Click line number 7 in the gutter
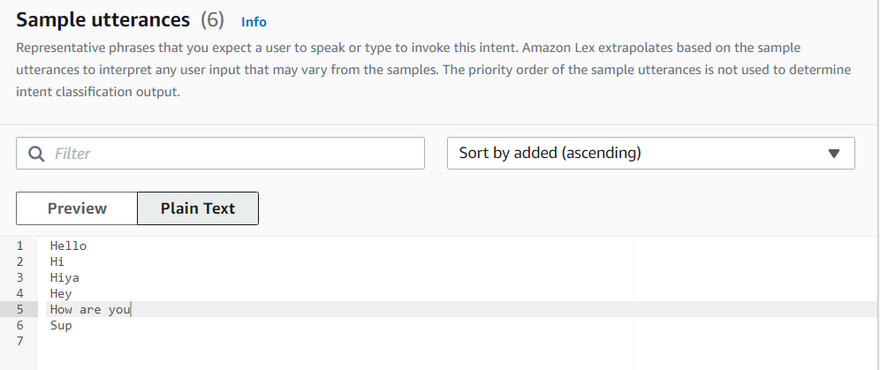The width and height of the screenshot is (880, 370). click(x=20, y=341)
